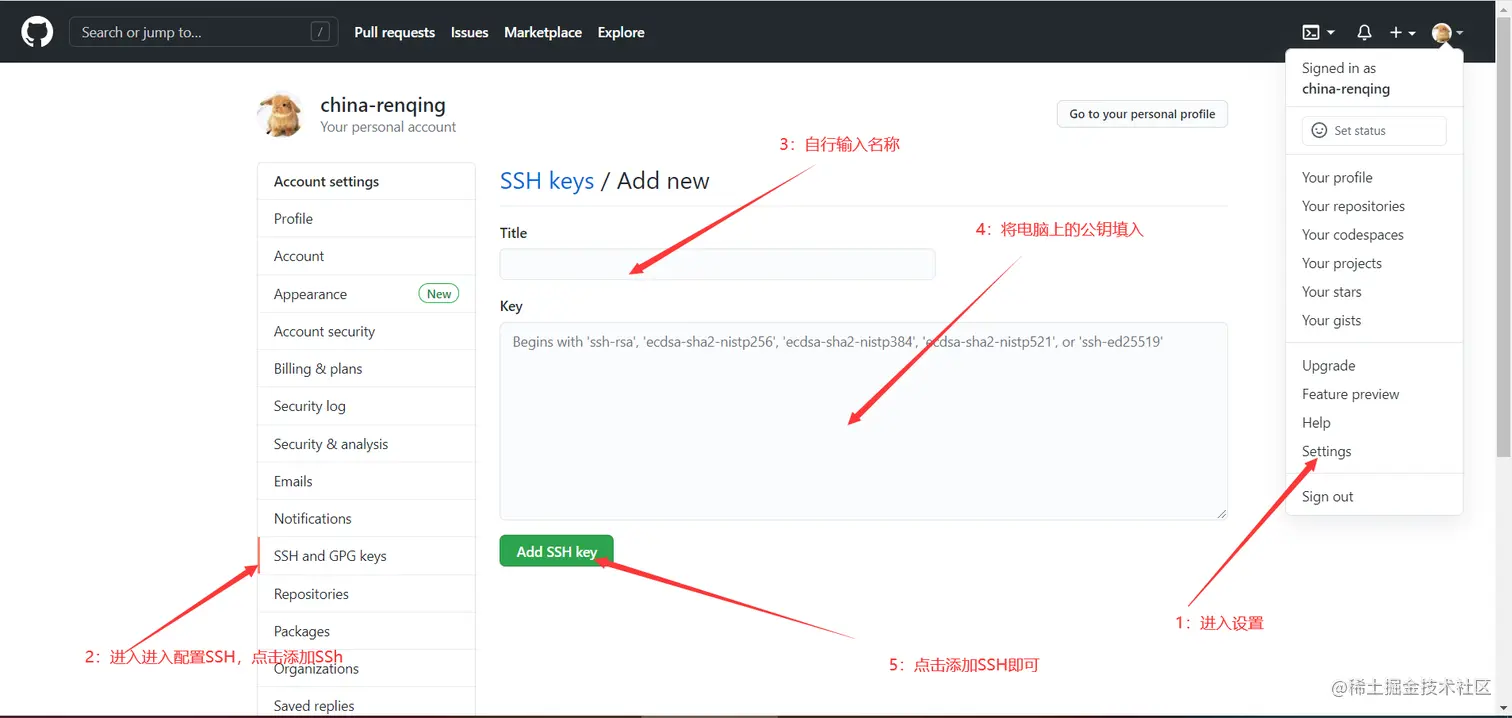The width and height of the screenshot is (1512, 718).
Task: Open the Appearance settings section
Action: tap(366, 293)
